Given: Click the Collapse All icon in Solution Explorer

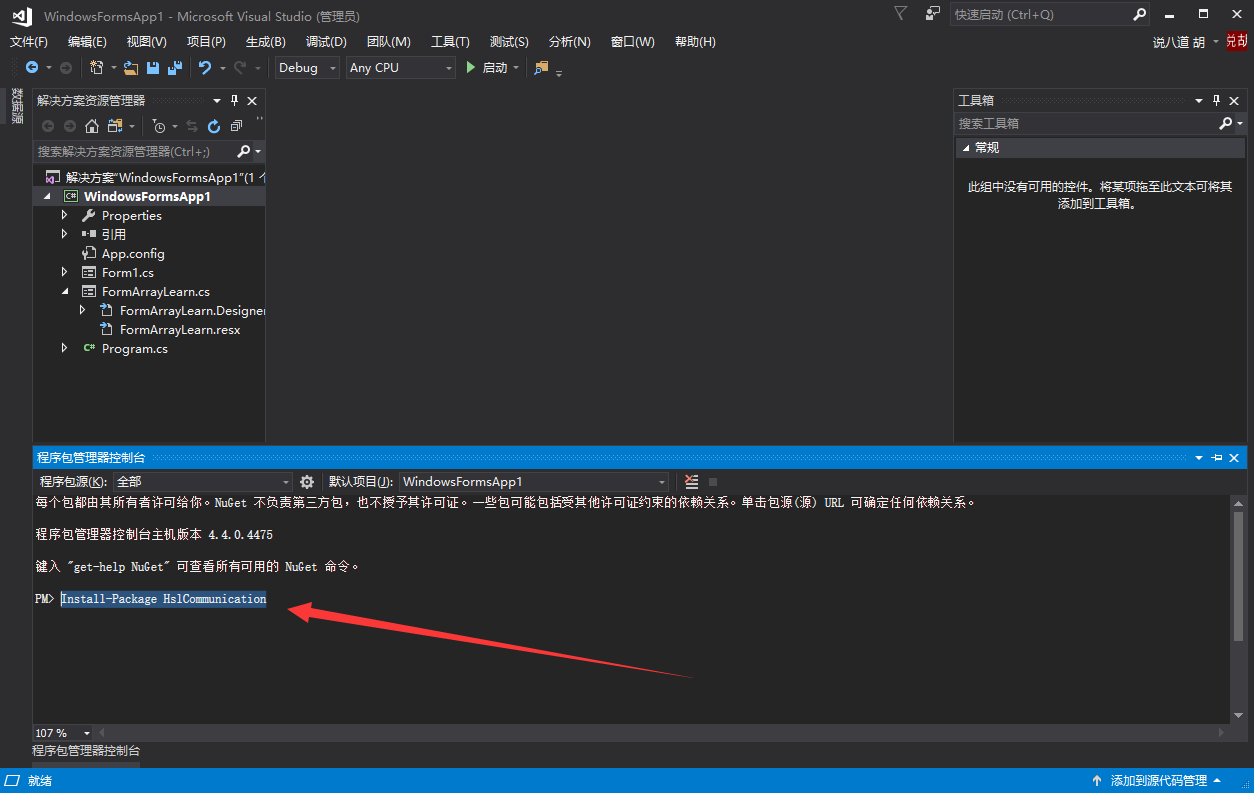Looking at the screenshot, I should pyautogui.click(x=236, y=126).
